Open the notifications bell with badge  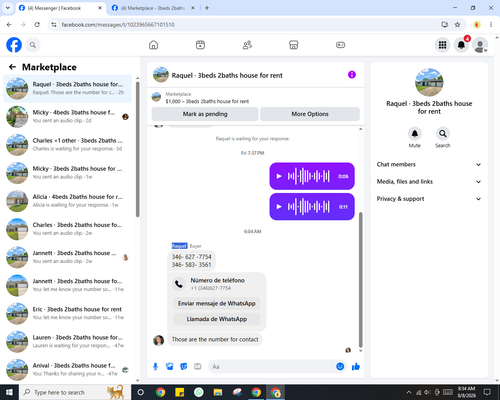tap(461, 45)
